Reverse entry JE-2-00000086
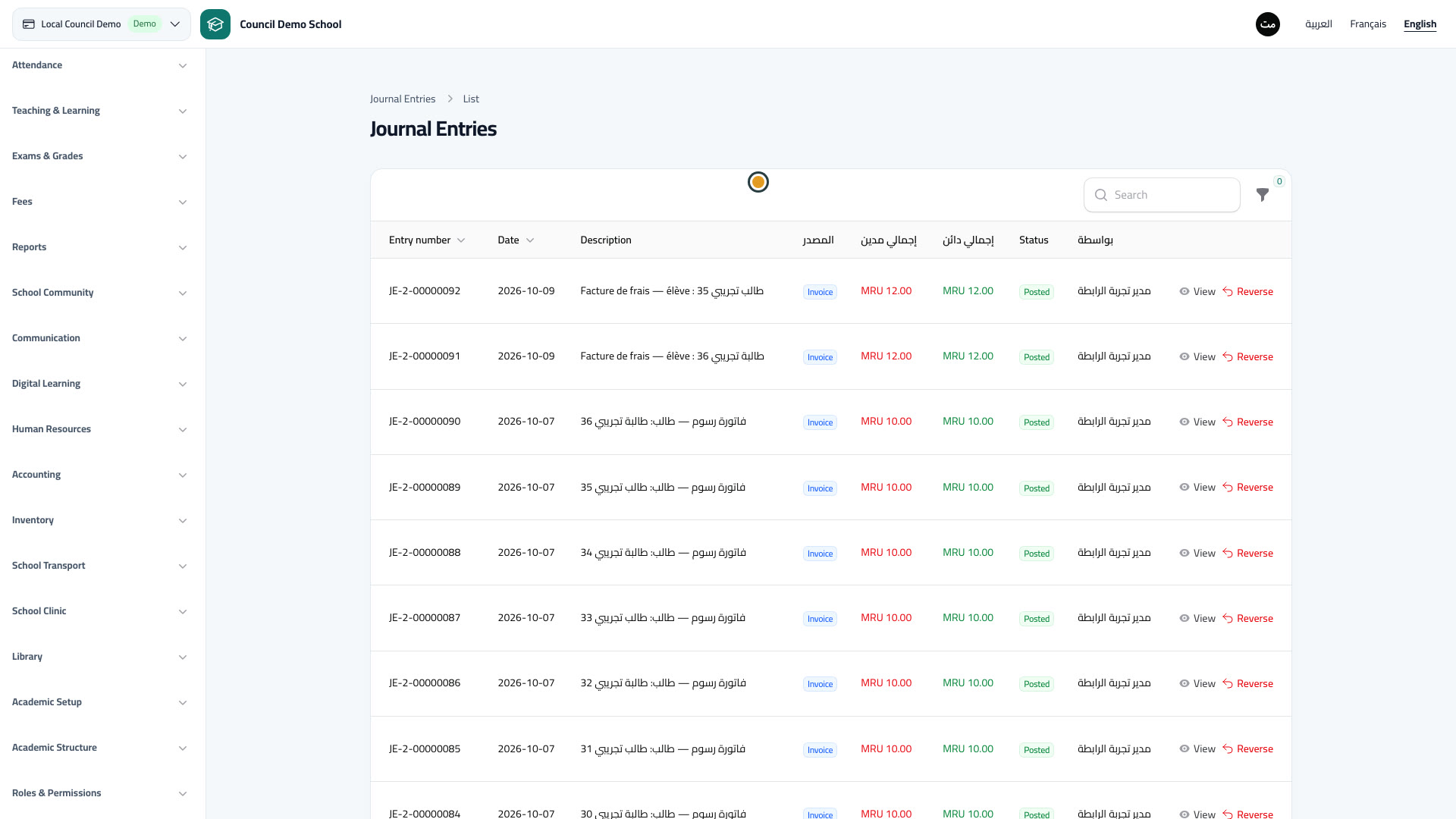Image resolution: width=1456 pixels, height=819 pixels. [x=1247, y=683]
